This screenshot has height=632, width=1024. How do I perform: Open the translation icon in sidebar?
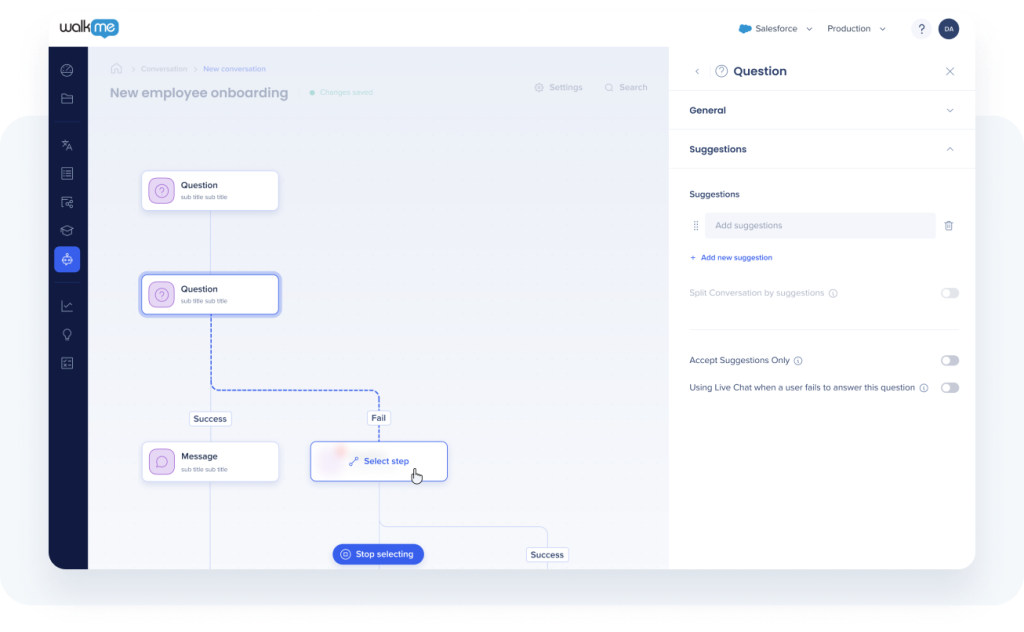pos(67,145)
